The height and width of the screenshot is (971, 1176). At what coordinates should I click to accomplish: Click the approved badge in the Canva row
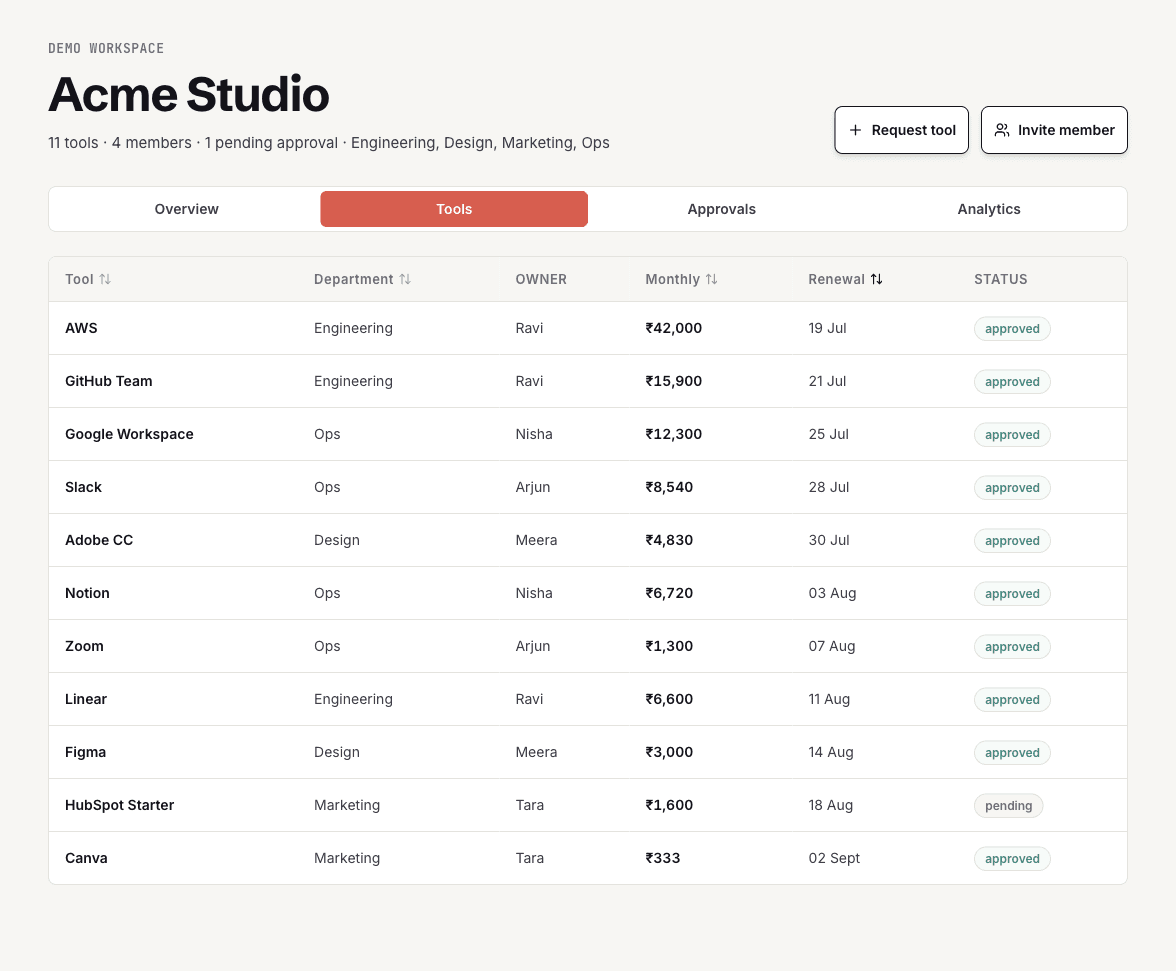tap(1012, 859)
